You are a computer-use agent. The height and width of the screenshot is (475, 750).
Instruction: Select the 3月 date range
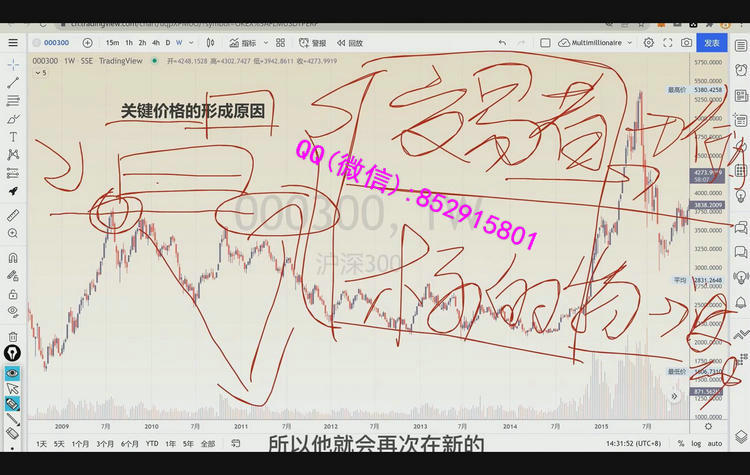(x=105, y=443)
